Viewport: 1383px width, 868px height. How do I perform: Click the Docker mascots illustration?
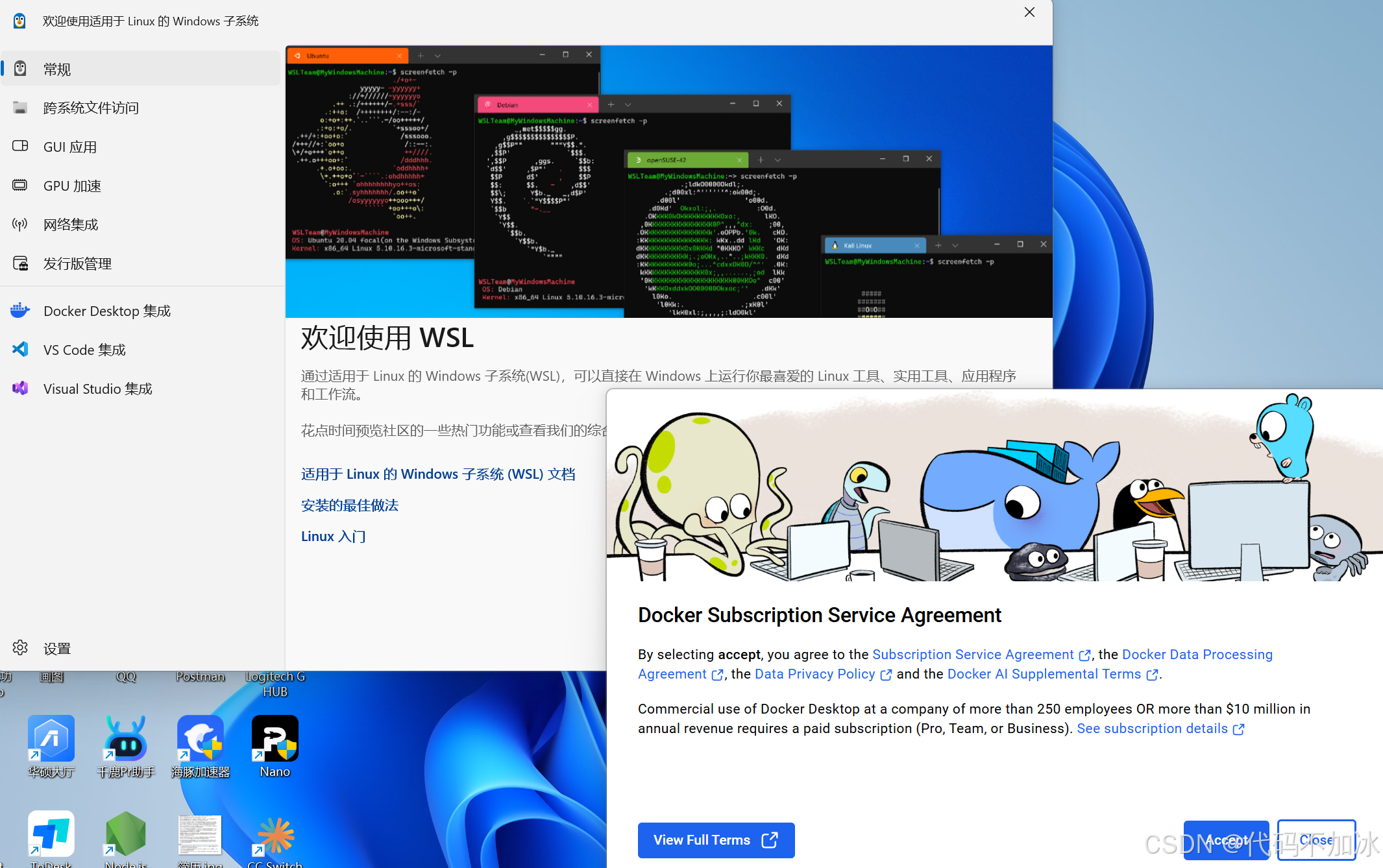pos(994,485)
